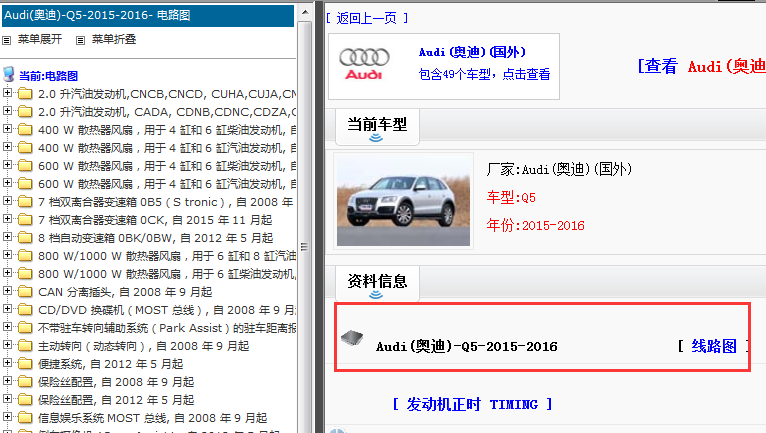Select 菜单折叠 menu option

pyautogui.click(x=114, y=39)
